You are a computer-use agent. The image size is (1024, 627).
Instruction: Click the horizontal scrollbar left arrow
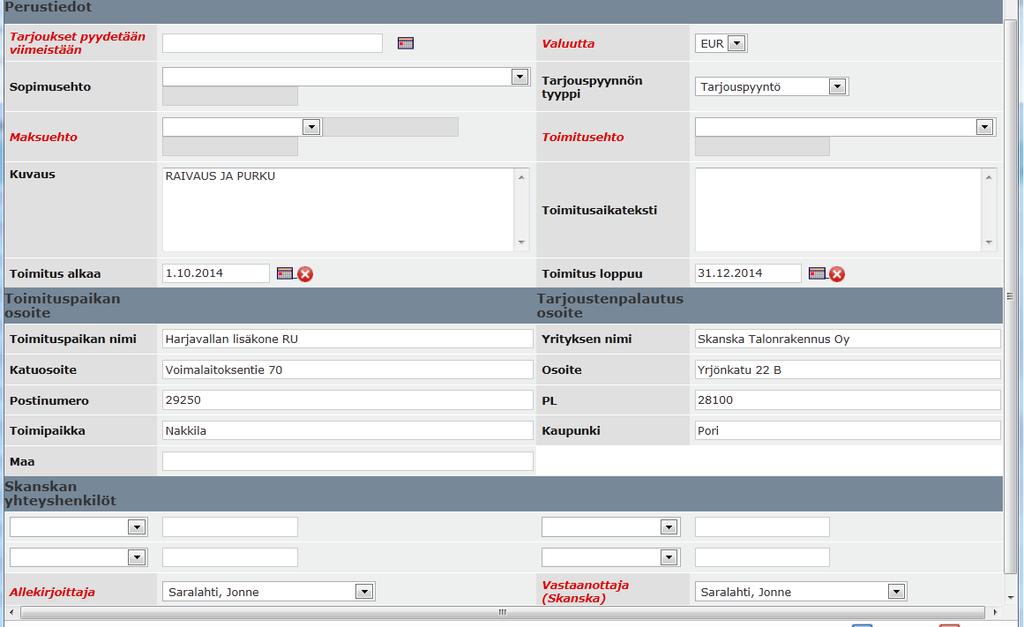(x=11, y=612)
